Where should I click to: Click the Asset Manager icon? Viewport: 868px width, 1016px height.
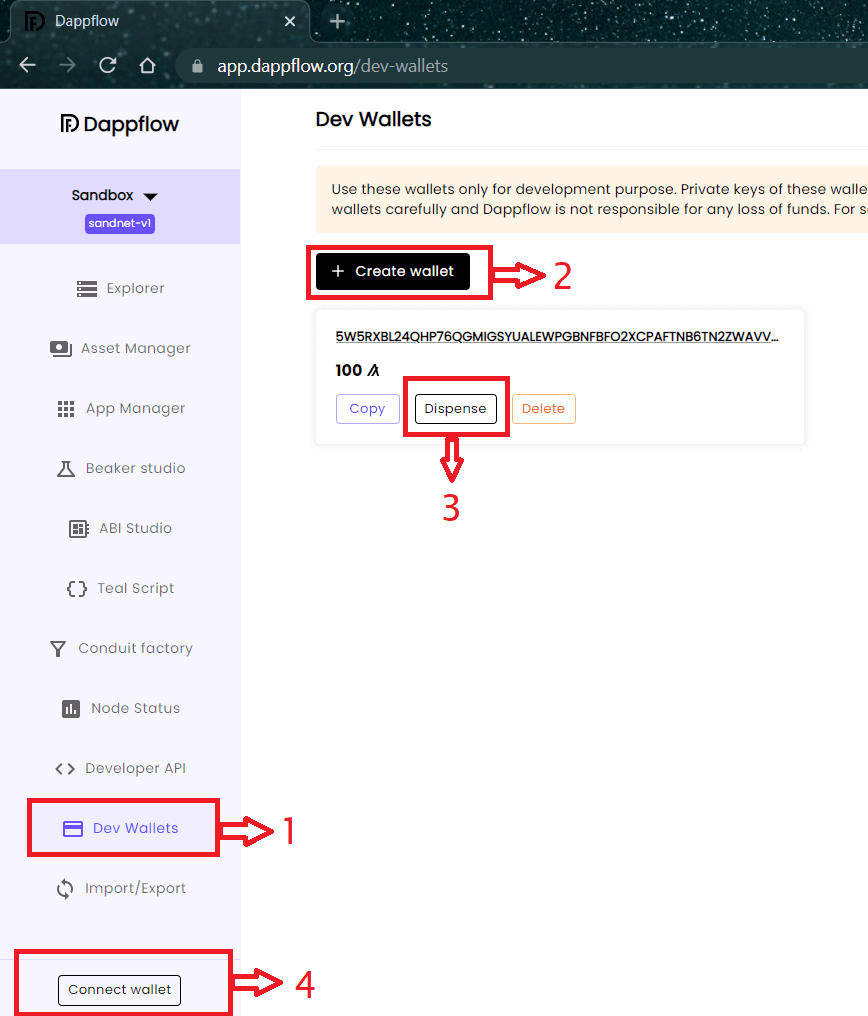pyautogui.click(x=61, y=349)
